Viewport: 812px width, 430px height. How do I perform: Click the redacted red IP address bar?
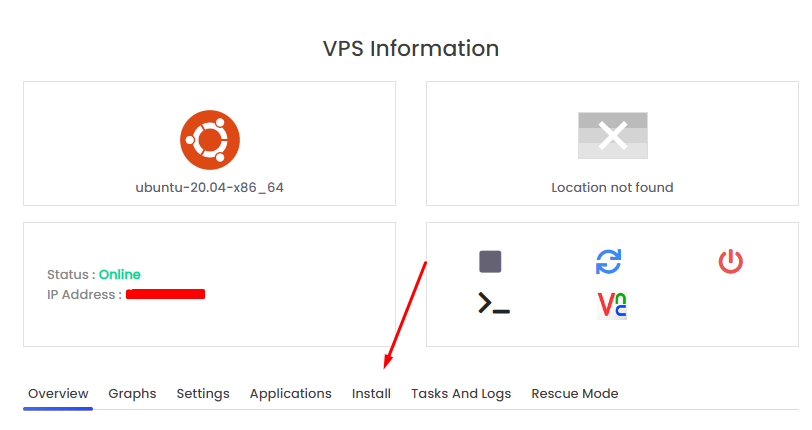click(165, 294)
